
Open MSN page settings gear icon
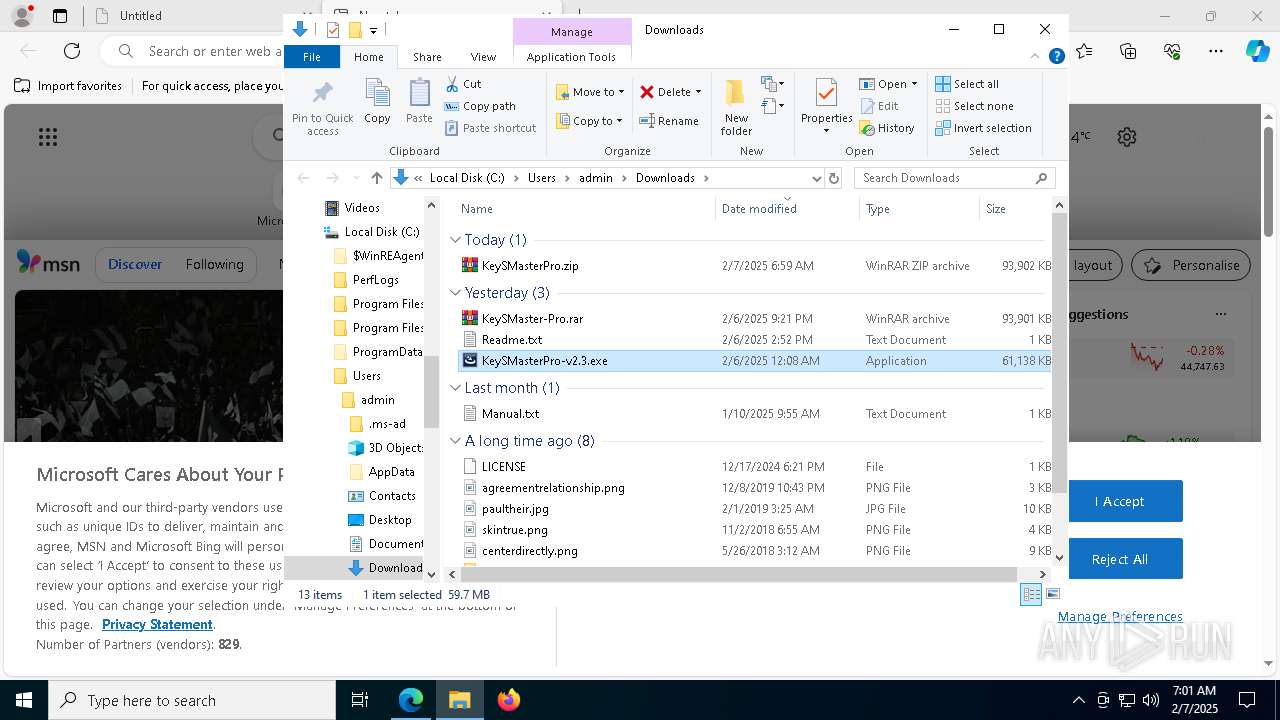[x=1127, y=137]
